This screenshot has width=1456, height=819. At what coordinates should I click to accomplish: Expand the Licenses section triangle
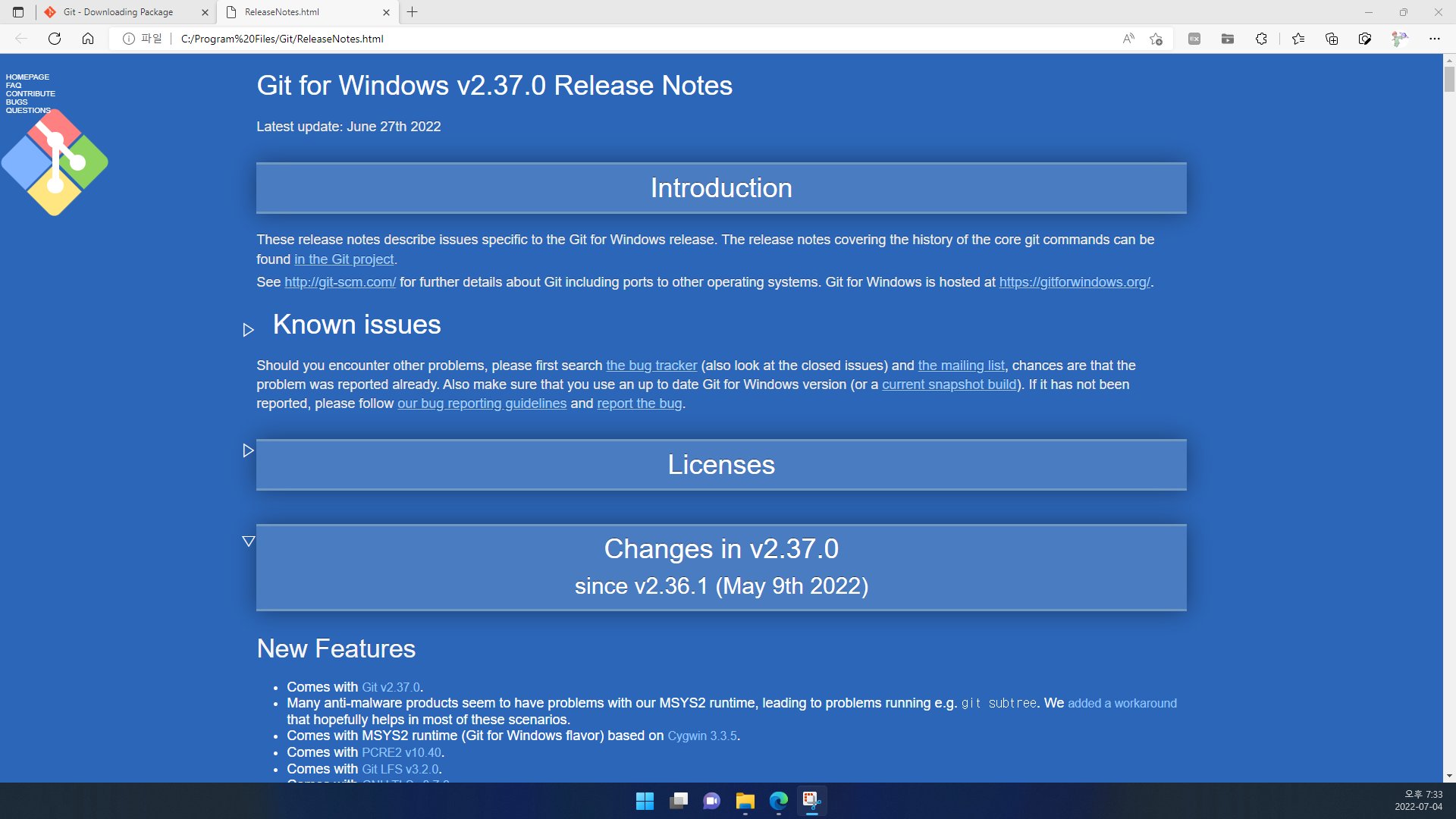[x=248, y=450]
